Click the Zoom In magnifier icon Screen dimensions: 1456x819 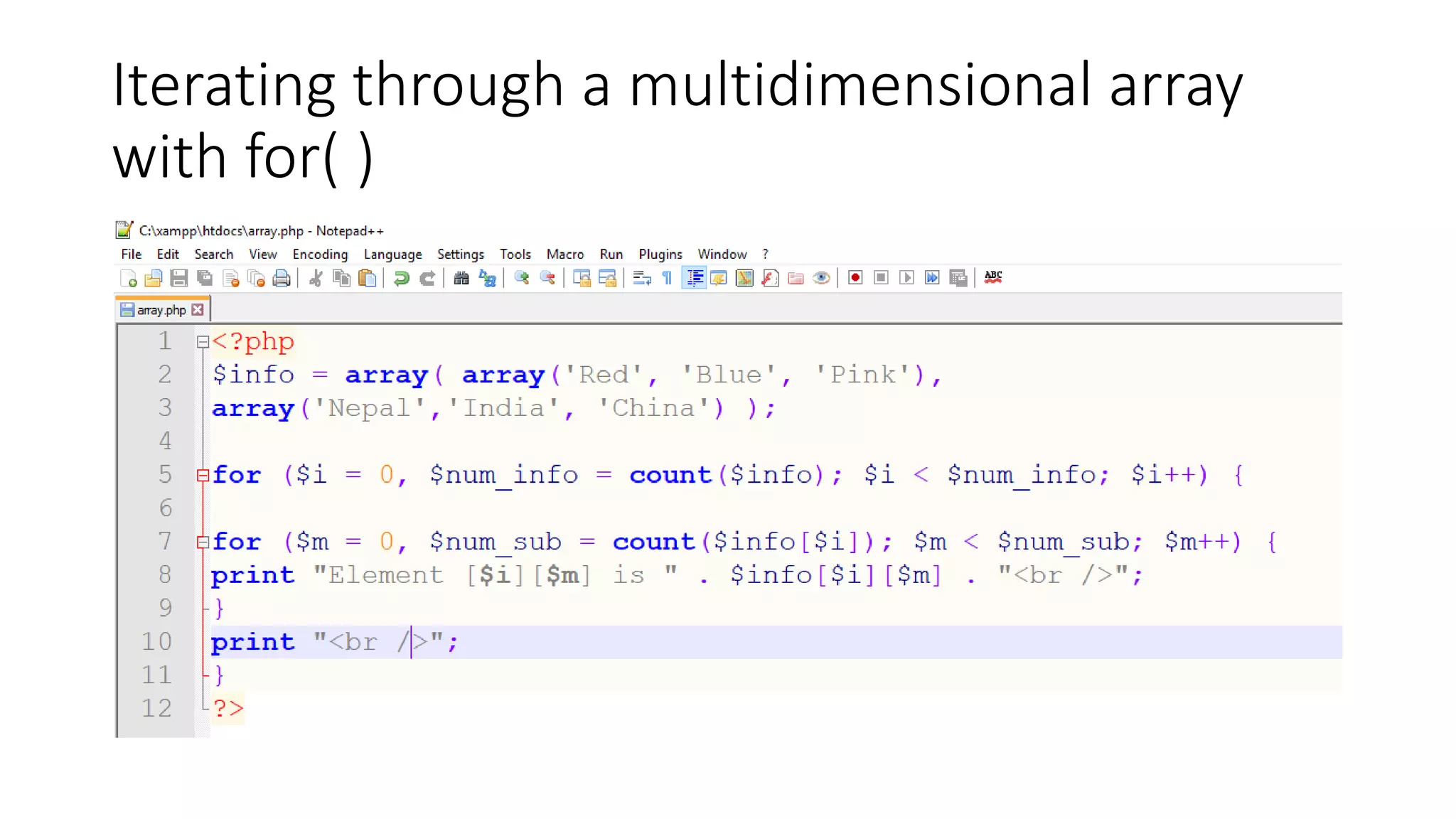coord(522,278)
